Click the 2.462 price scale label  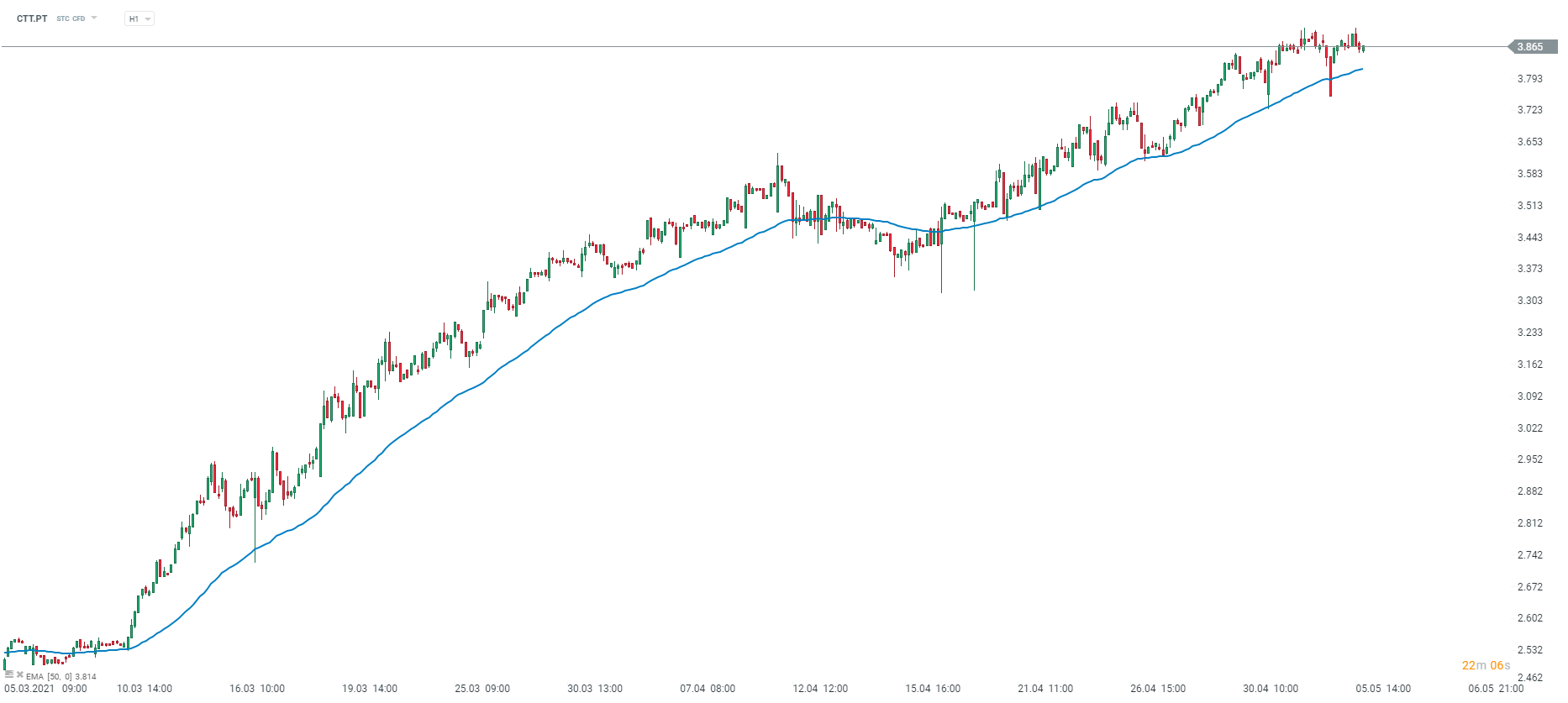[1529, 678]
